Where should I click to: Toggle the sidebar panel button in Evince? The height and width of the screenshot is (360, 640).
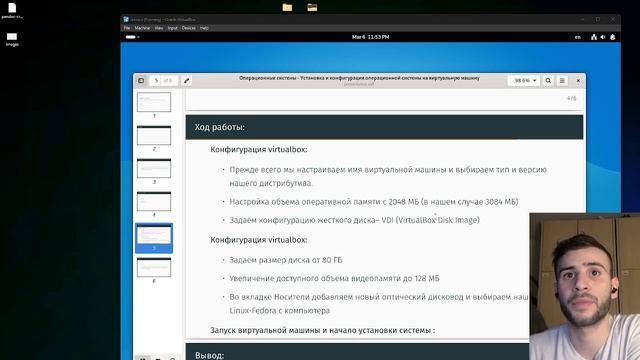tap(141, 81)
